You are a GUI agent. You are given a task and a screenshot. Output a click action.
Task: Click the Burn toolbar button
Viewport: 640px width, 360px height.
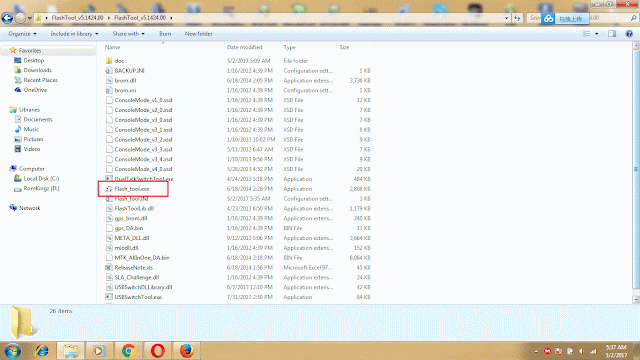tap(165, 34)
